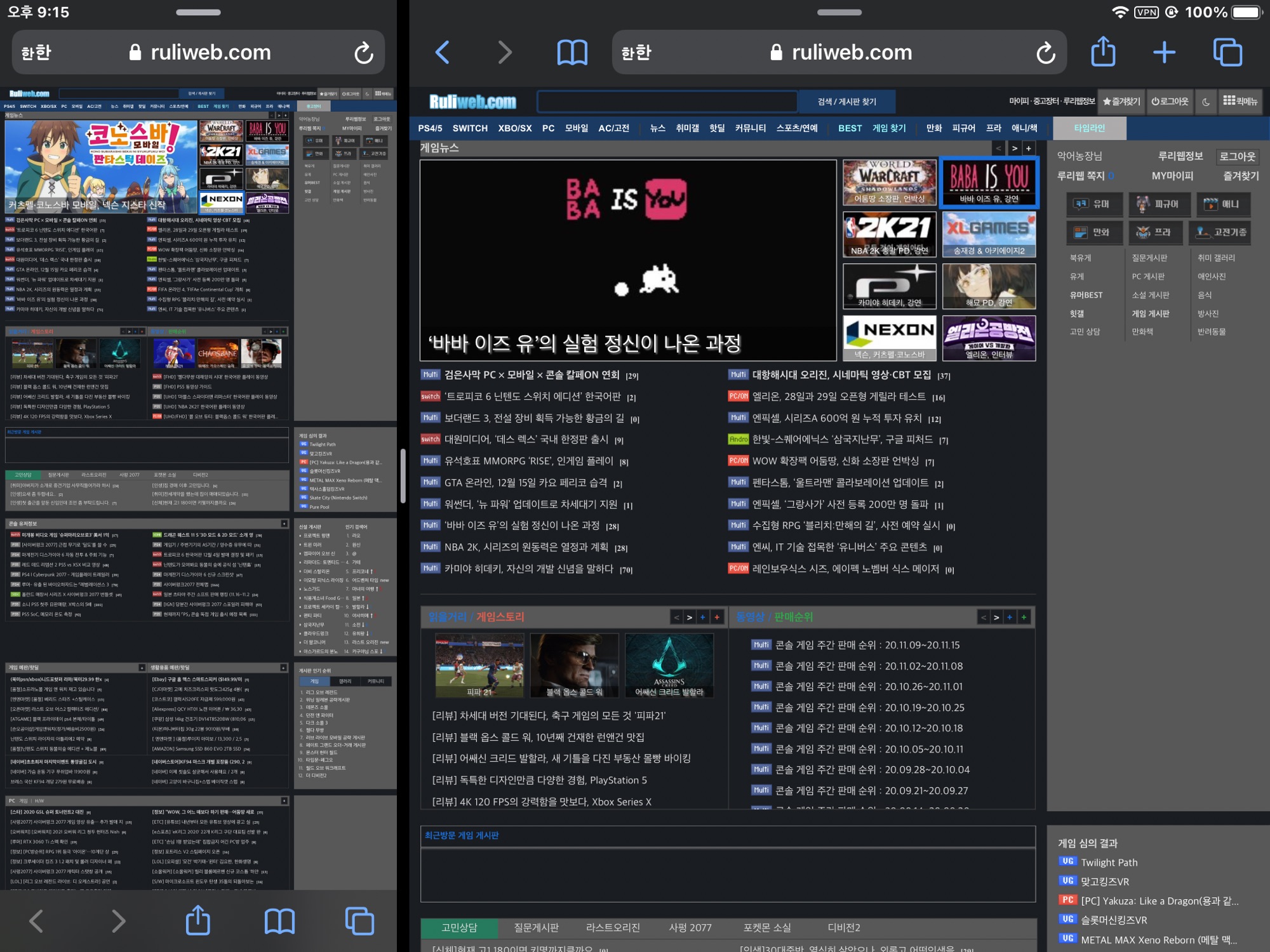Switch to 질문게시판 tab
The width and height of the screenshot is (1270, 952).
click(x=536, y=928)
